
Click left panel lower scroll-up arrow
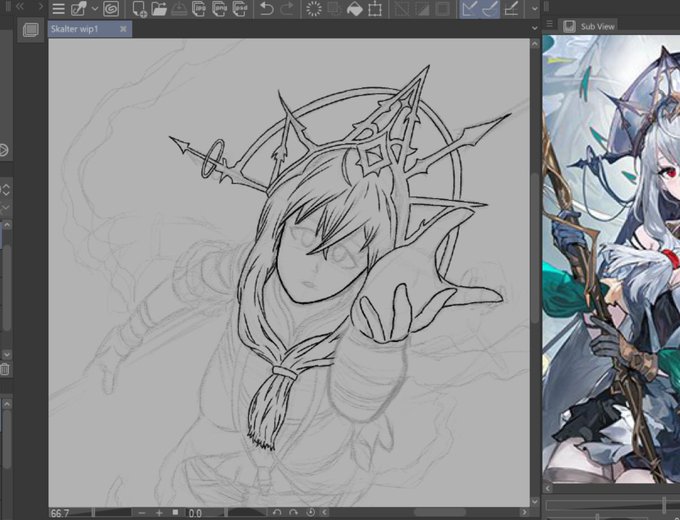pos(7,404)
